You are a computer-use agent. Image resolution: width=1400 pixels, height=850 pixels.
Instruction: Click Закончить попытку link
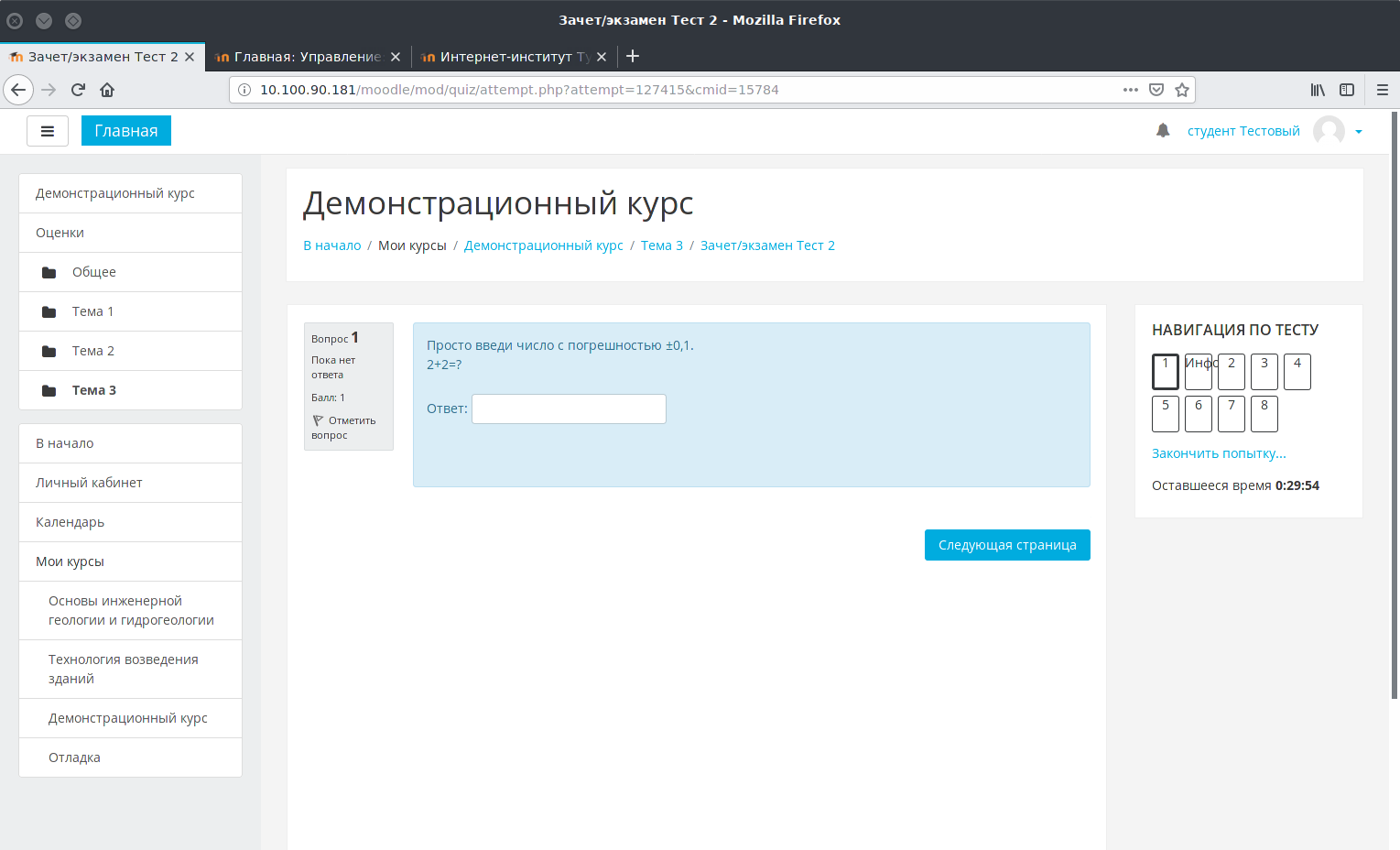1219,453
